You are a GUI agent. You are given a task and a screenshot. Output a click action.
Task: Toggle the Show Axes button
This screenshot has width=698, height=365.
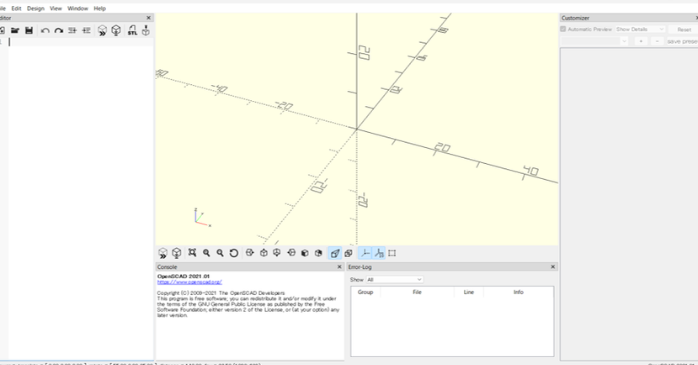pos(365,253)
